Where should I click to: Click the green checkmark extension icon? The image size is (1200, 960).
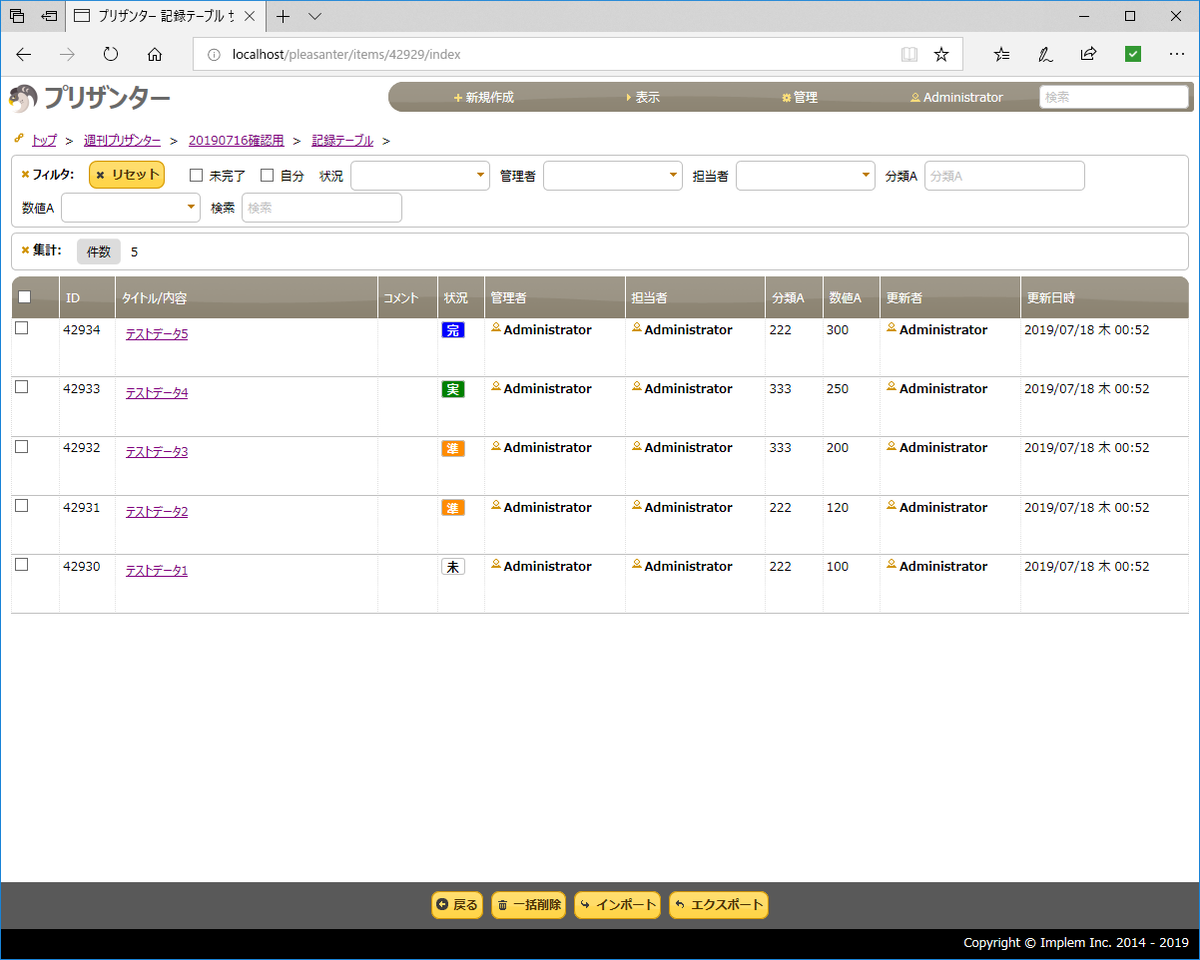pyautogui.click(x=1133, y=54)
